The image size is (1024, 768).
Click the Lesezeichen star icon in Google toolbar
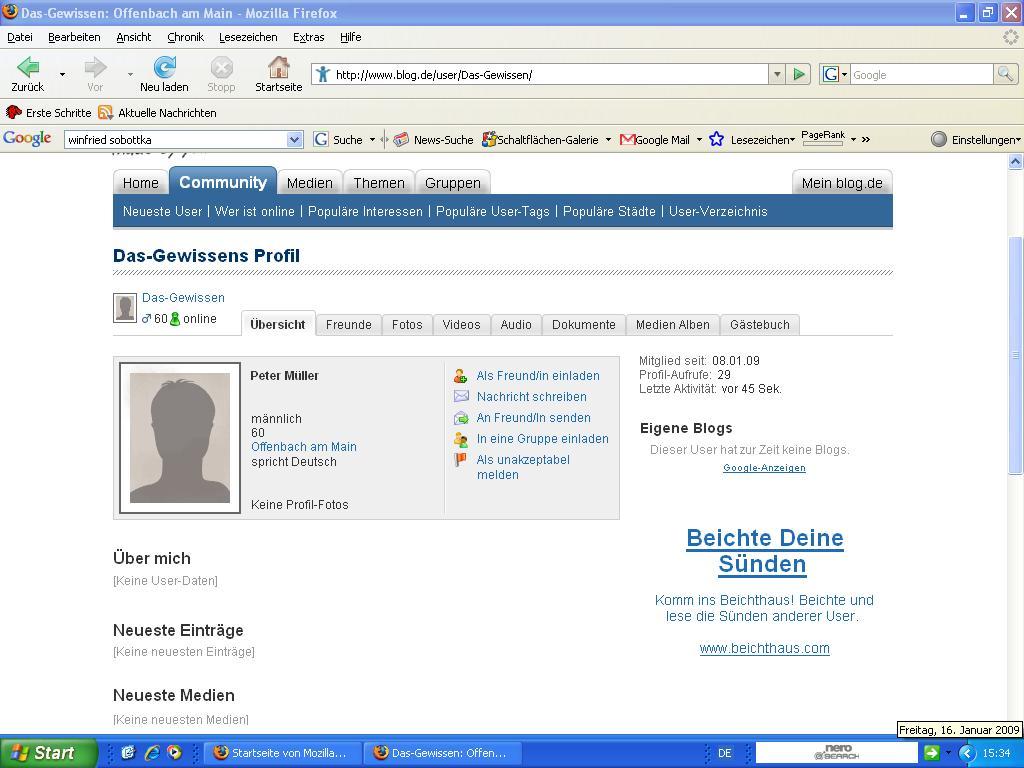point(716,140)
